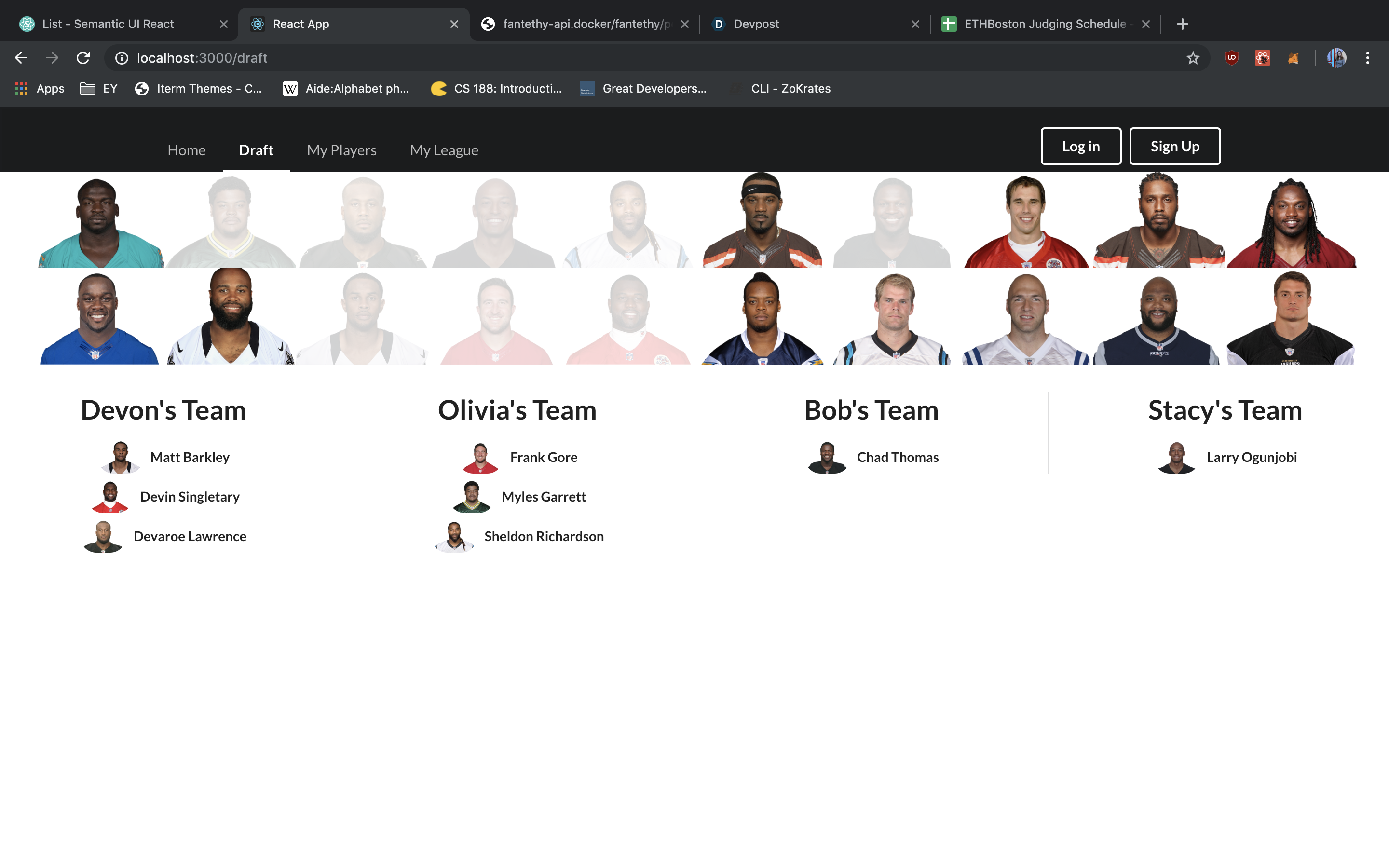The height and width of the screenshot is (868, 1389).
Task: Click the site info icon in address bar
Action: pyautogui.click(x=121, y=57)
